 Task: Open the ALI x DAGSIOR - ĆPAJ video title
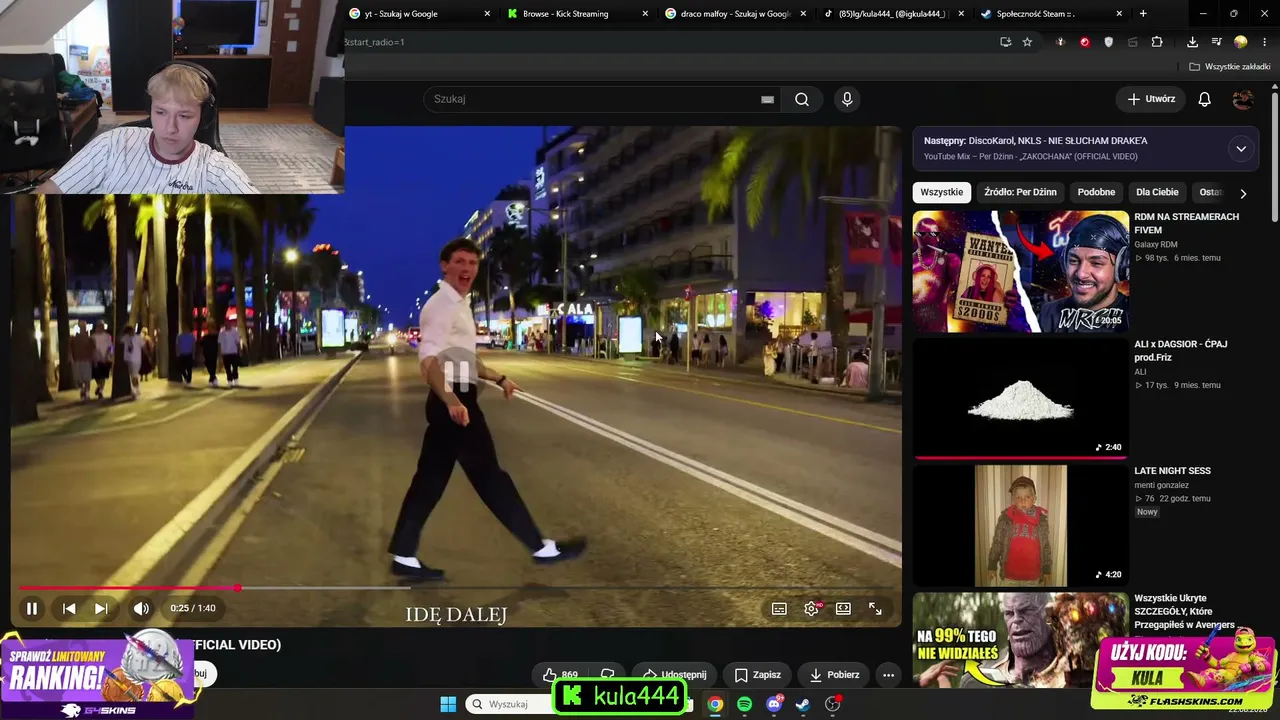[x=1180, y=350]
